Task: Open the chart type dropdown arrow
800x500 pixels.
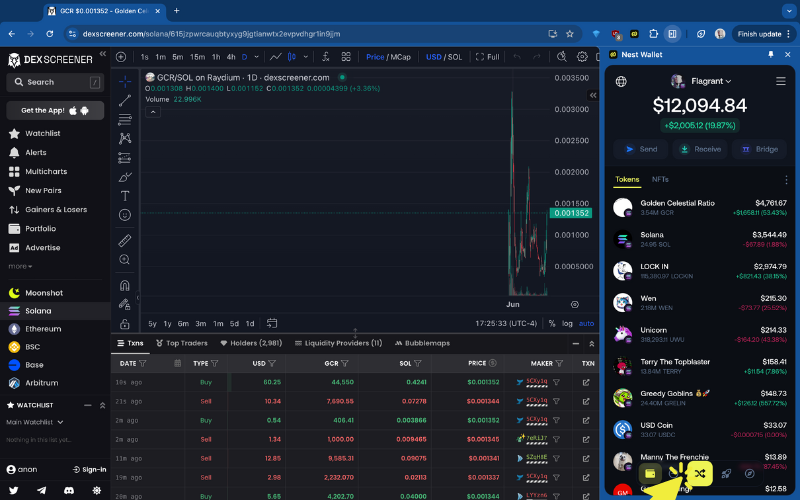Action: coord(306,57)
